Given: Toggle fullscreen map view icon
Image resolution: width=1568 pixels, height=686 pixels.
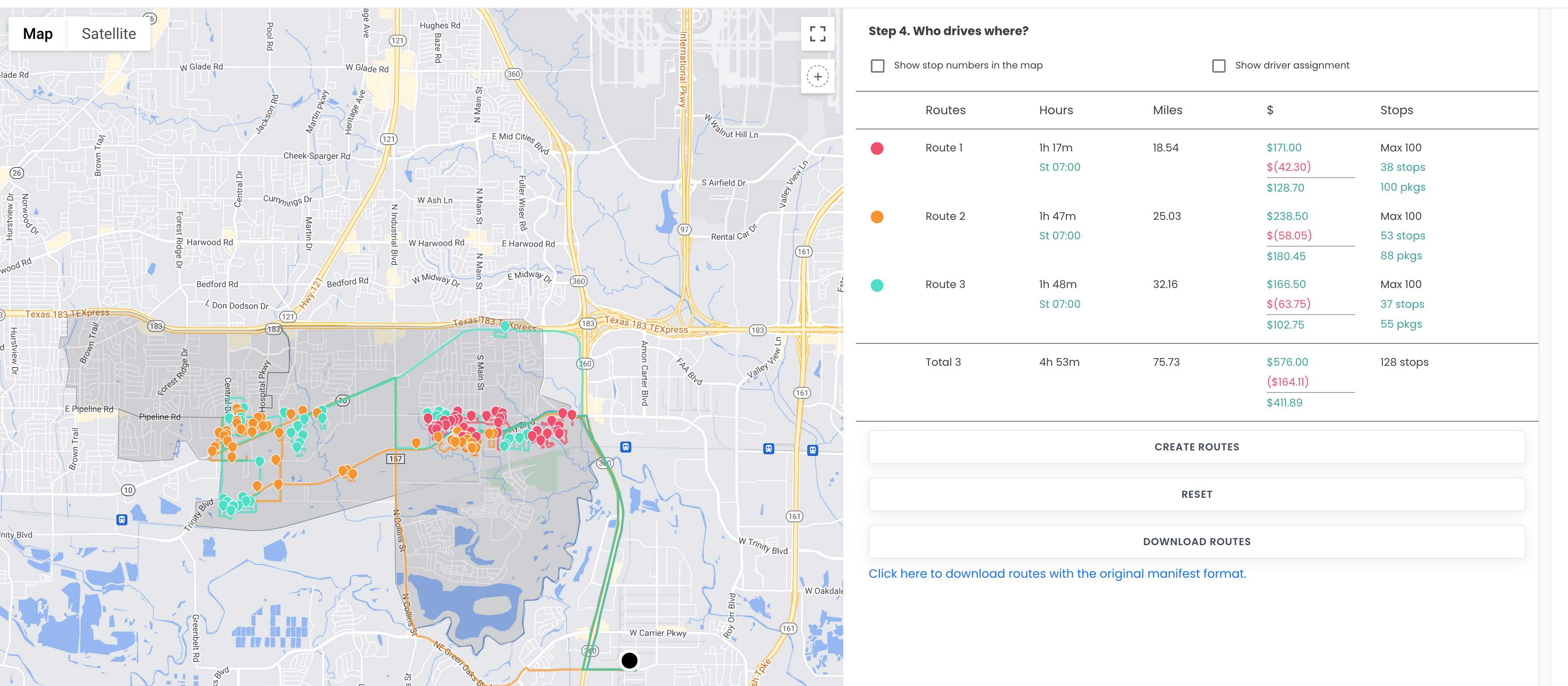Looking at the screenshot, I should click(817, 34).
